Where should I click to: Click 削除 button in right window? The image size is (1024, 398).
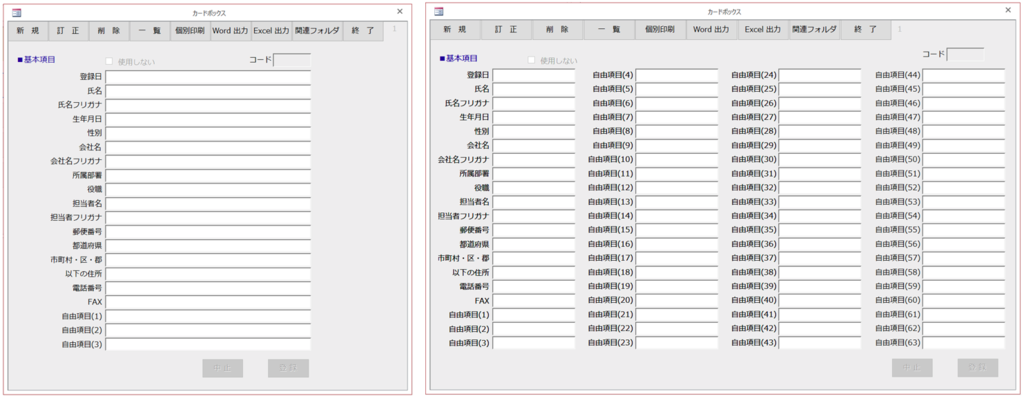pos(557,29)
